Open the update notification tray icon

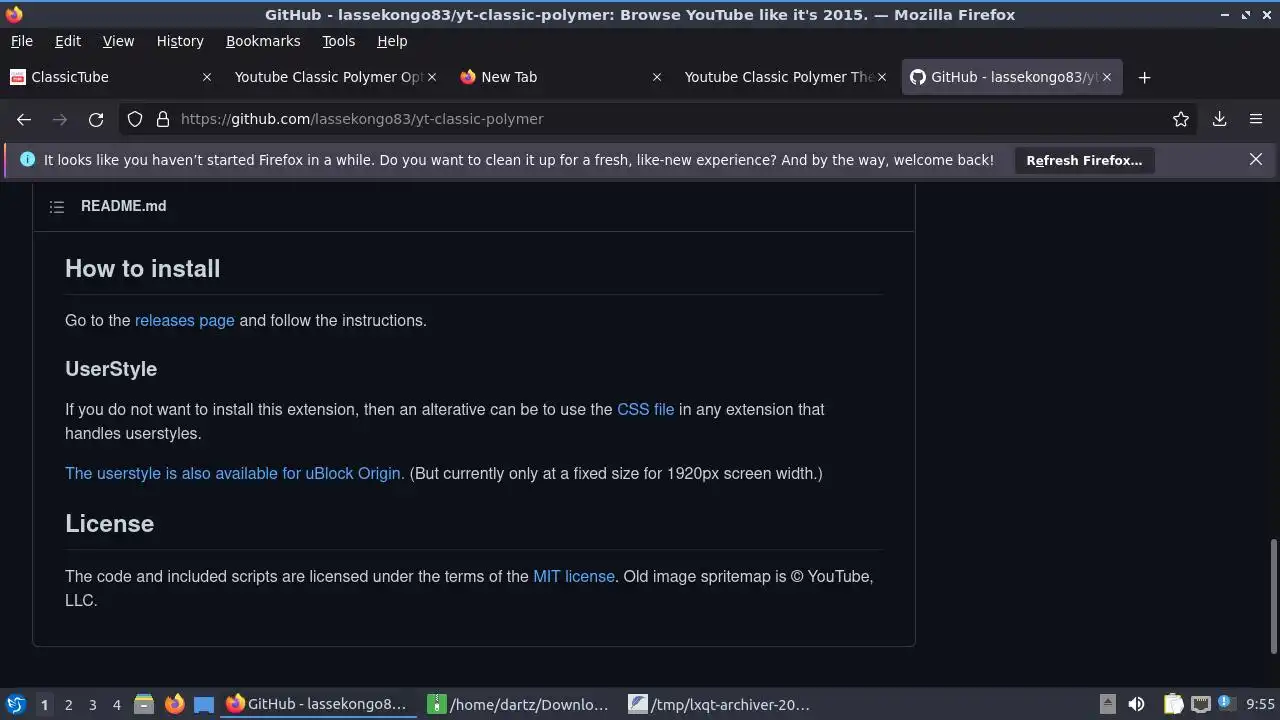(x=1224, y=704)
